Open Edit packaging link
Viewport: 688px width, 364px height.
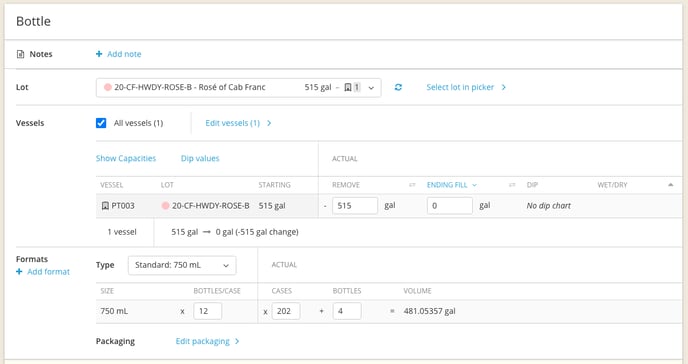pos(208,341)
